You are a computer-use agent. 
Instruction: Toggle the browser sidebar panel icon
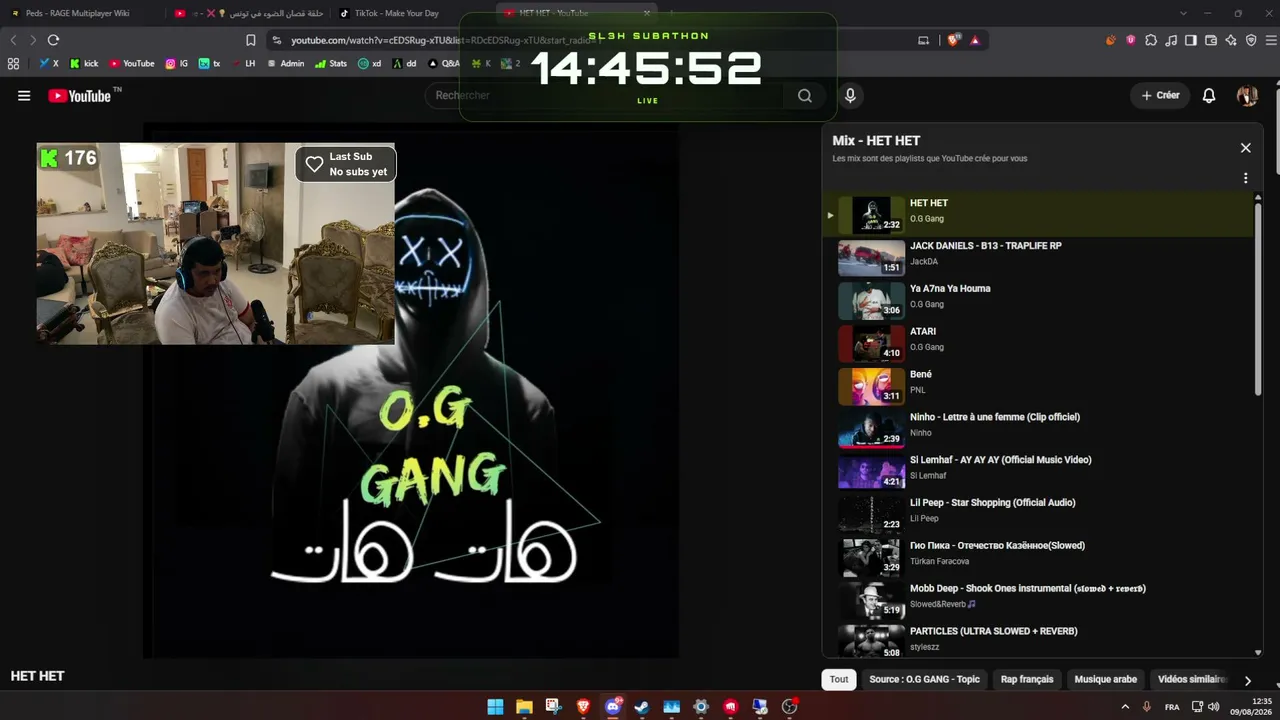coord(1191,40)
